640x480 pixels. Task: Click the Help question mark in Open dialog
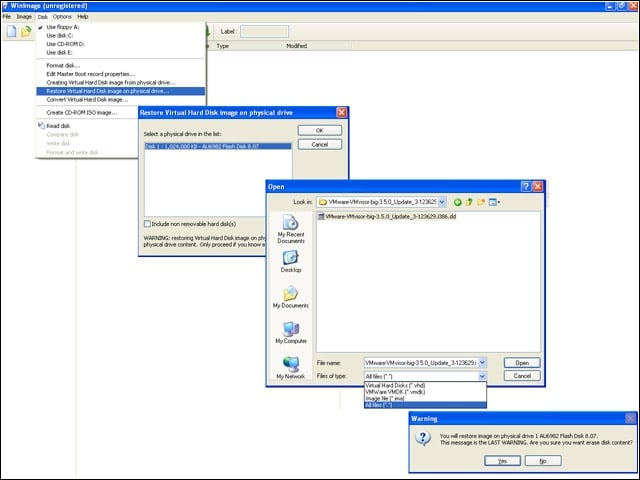click(526, 187)
